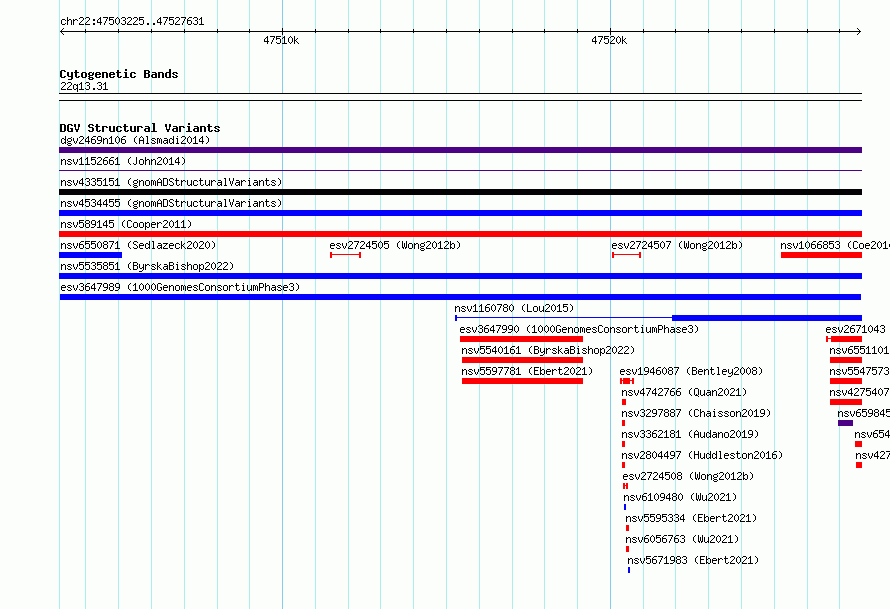Select the esv2724507 red bracket glyph

coord(627,255)
